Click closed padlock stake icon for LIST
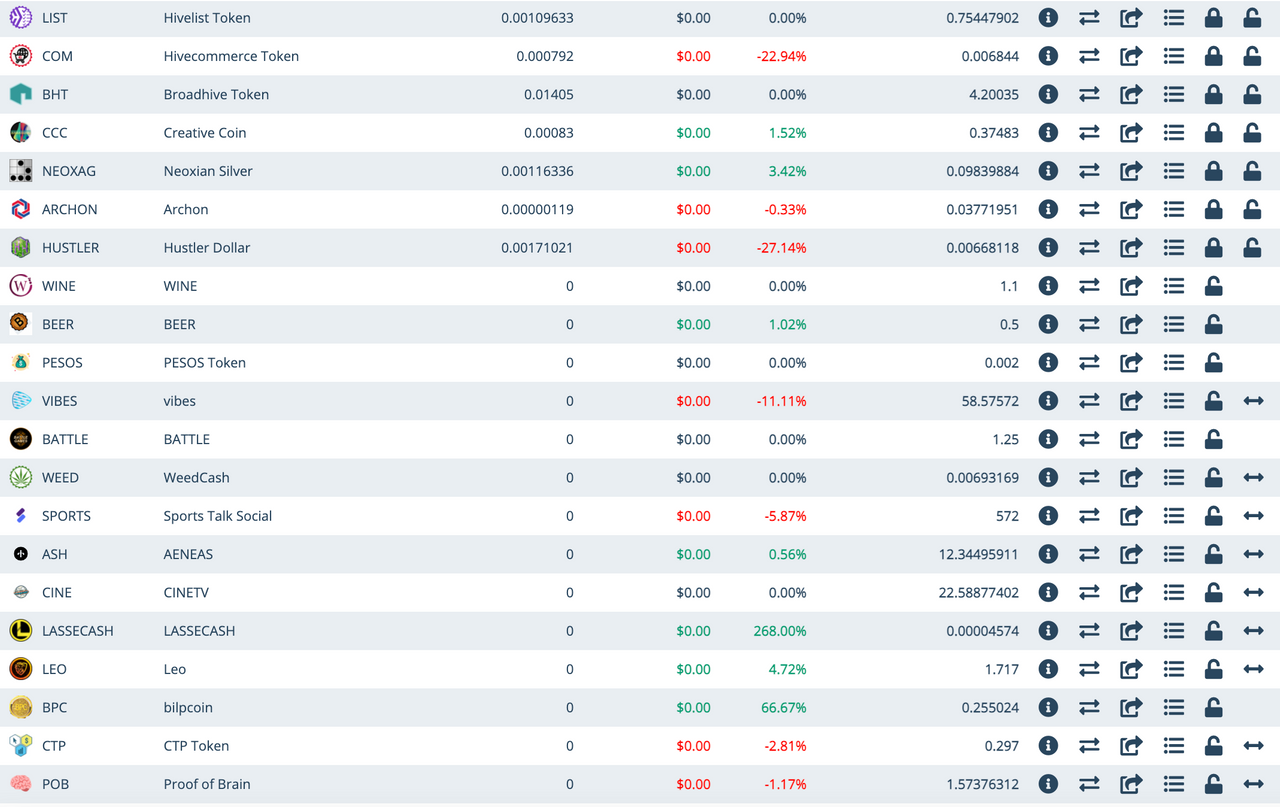This screenshot has height=807, width=1280. pos(1213,18)
